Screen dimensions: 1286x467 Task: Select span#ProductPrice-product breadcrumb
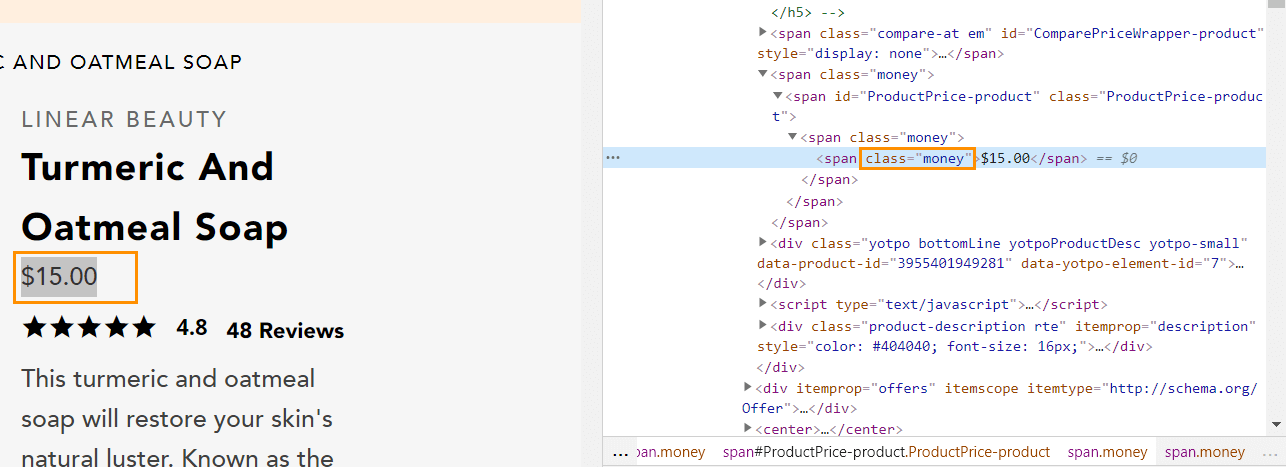(886, 452)
